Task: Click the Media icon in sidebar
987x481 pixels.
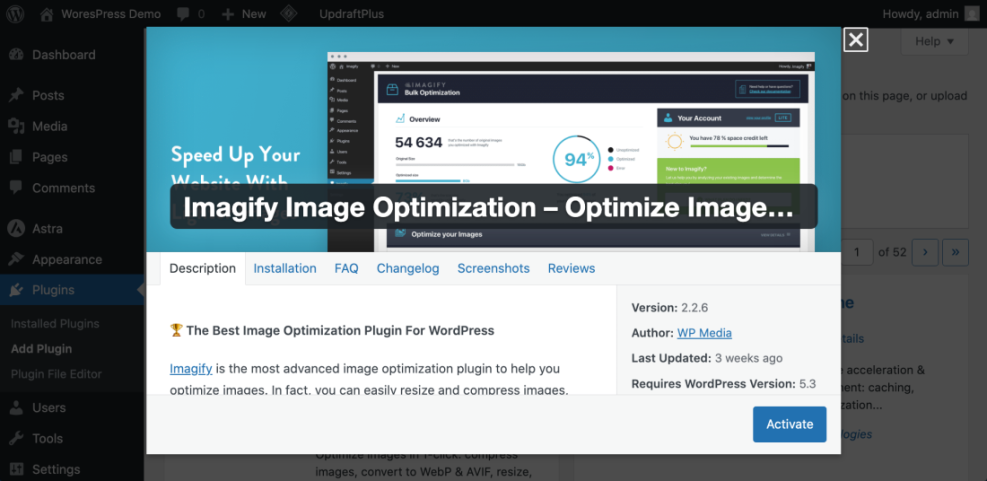Action: (x=17, y=127)
